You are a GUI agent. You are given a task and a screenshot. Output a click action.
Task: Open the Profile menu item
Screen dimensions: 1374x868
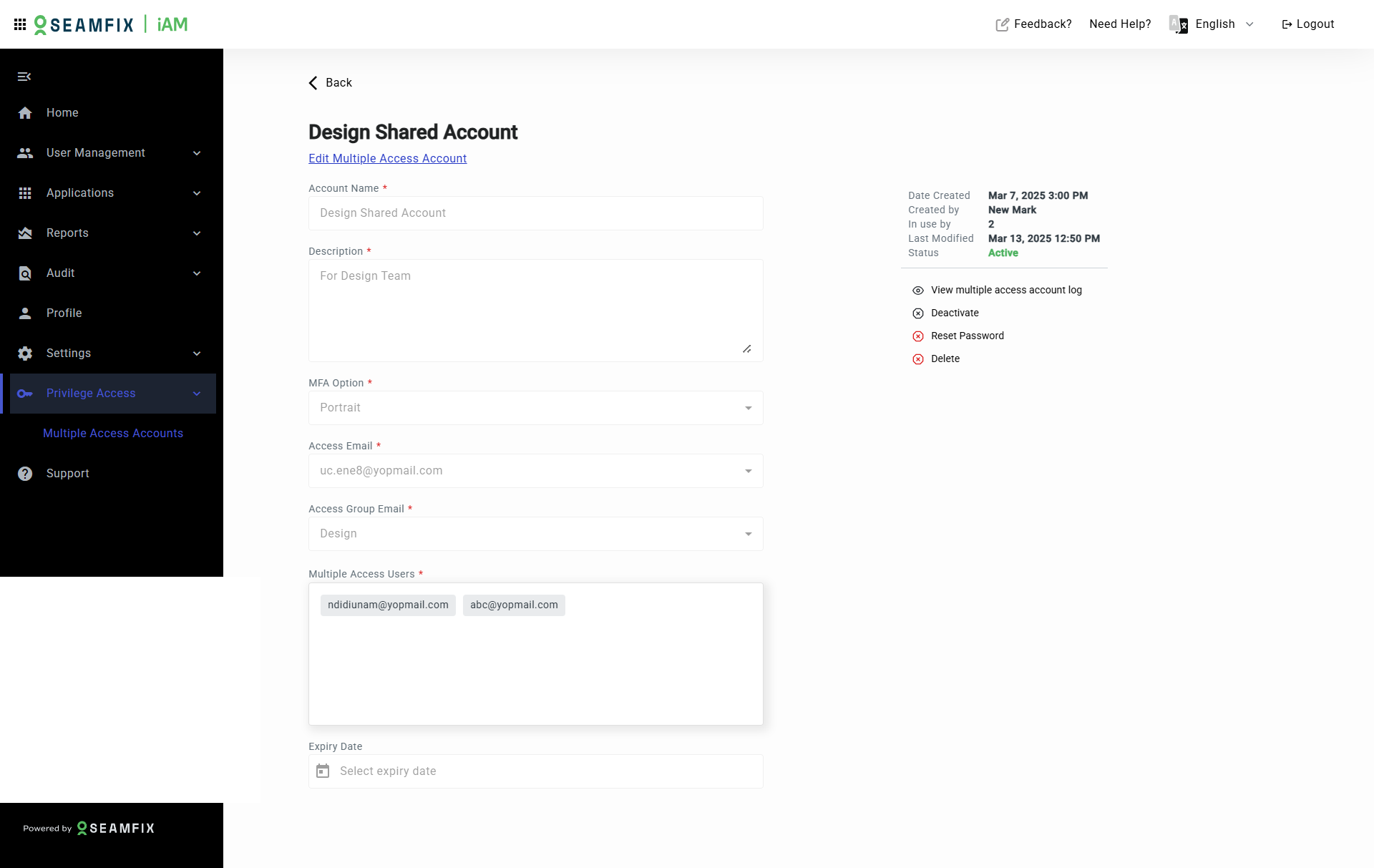coord(64,313)
